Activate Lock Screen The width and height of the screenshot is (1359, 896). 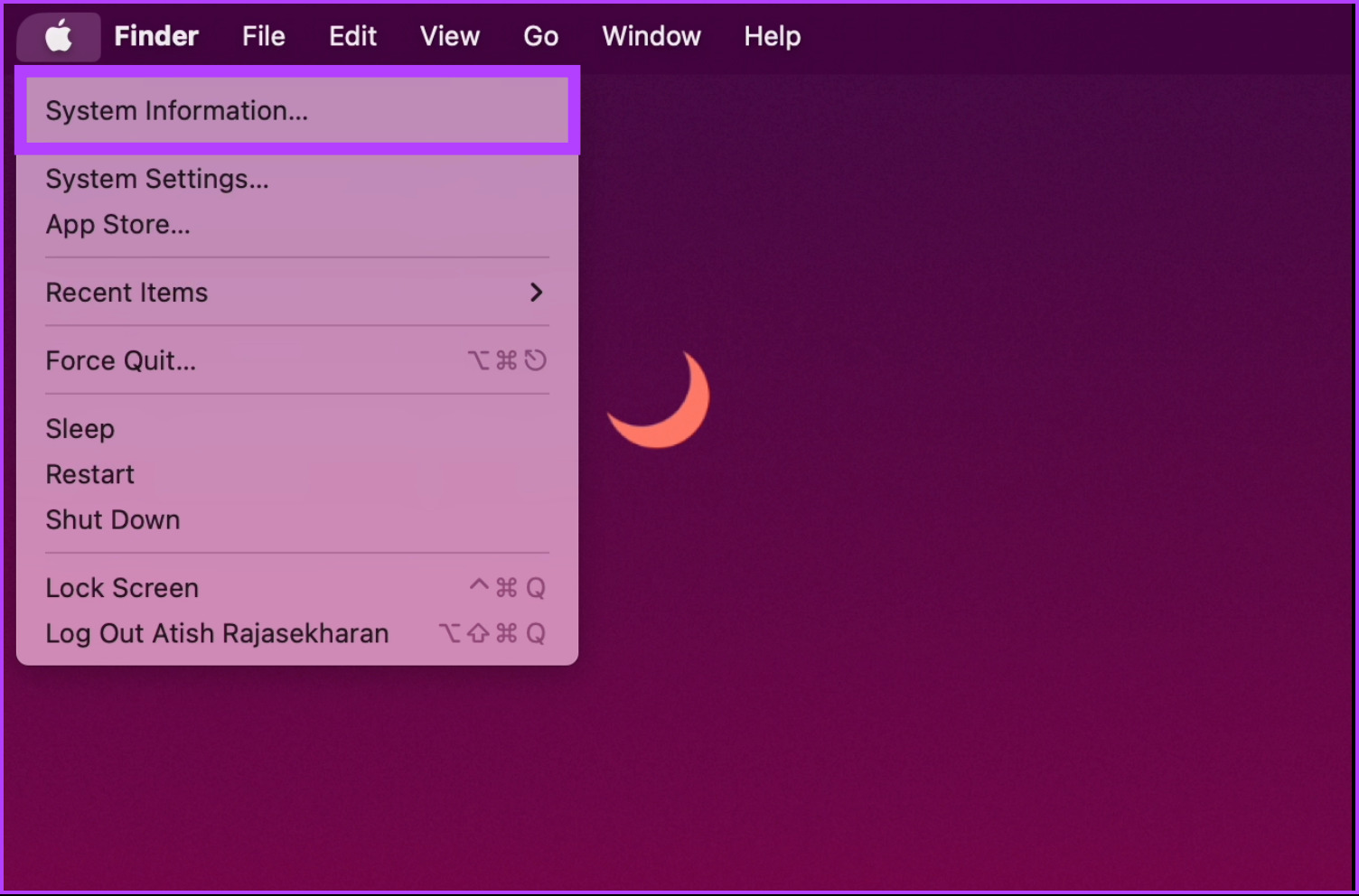coord(122,587)
